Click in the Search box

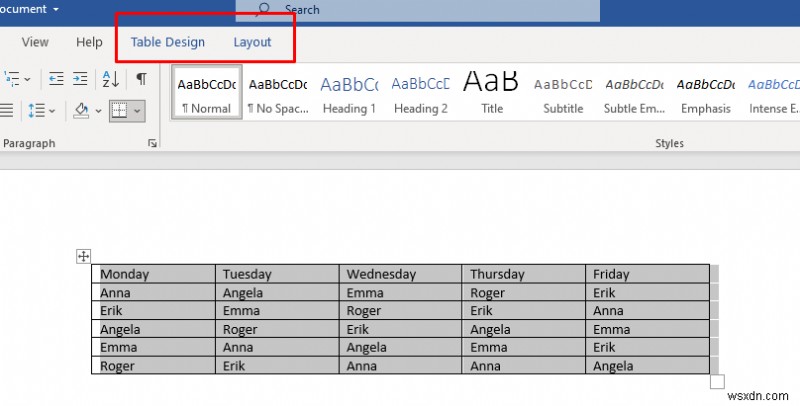[417, 10]
